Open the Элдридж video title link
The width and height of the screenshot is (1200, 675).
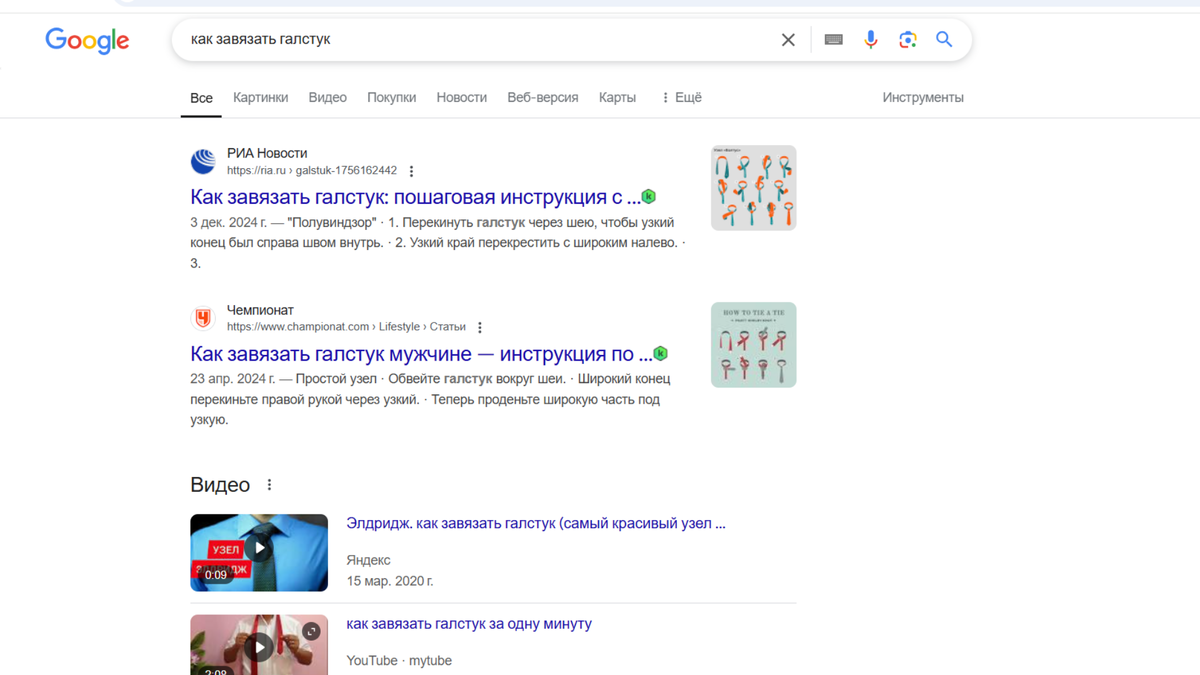(536, 523)
